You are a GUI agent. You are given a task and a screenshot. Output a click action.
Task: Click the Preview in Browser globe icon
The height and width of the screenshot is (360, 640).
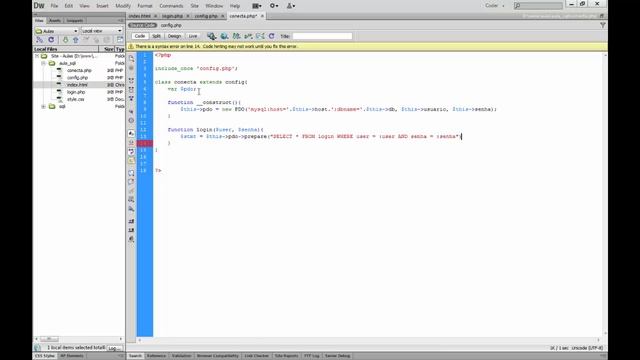click(x=224, y=36)
